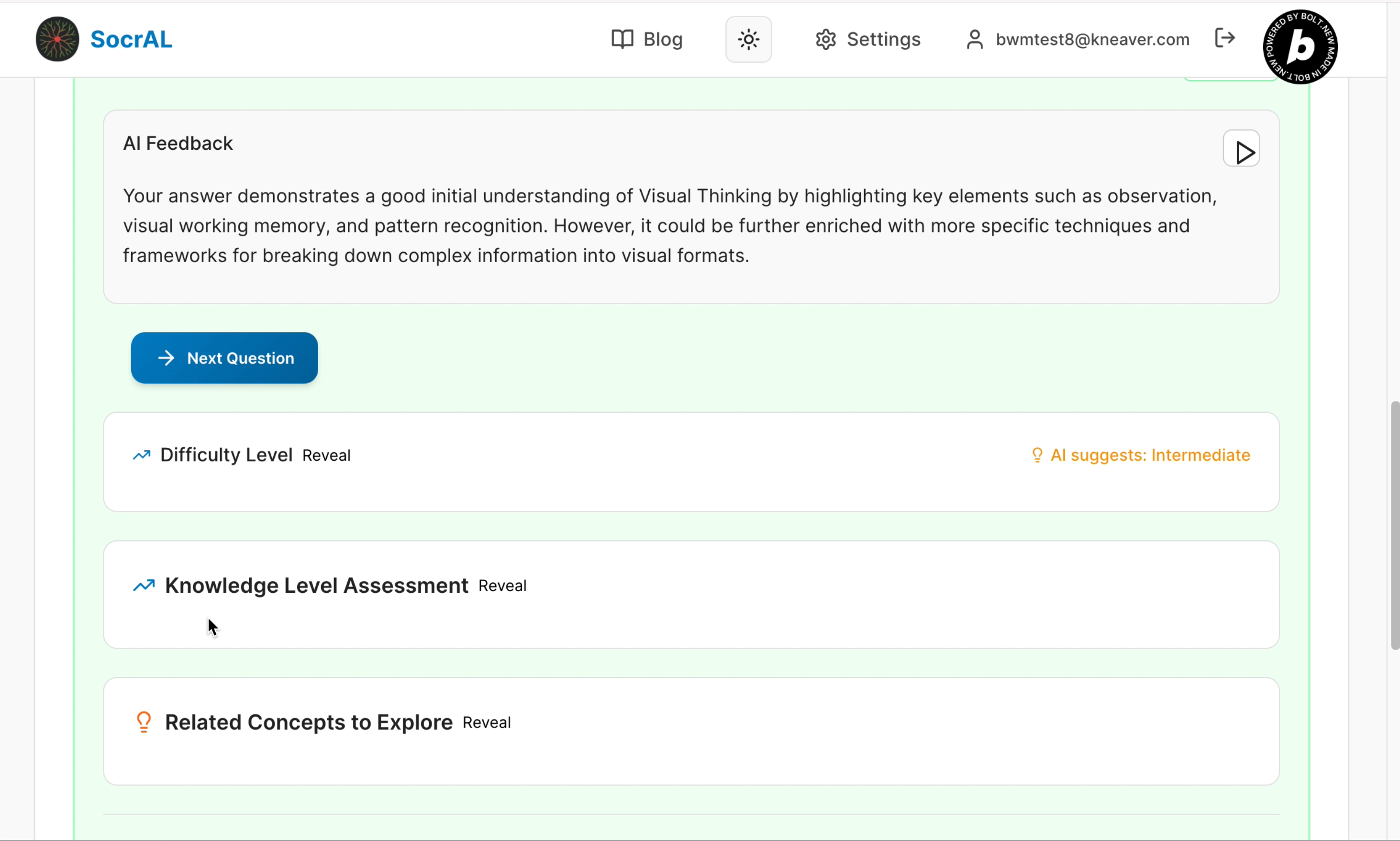Click the AI suggests: Intermediate label
The width and height of the screenshot is (1400, 841).
[x=1150, y=455]
